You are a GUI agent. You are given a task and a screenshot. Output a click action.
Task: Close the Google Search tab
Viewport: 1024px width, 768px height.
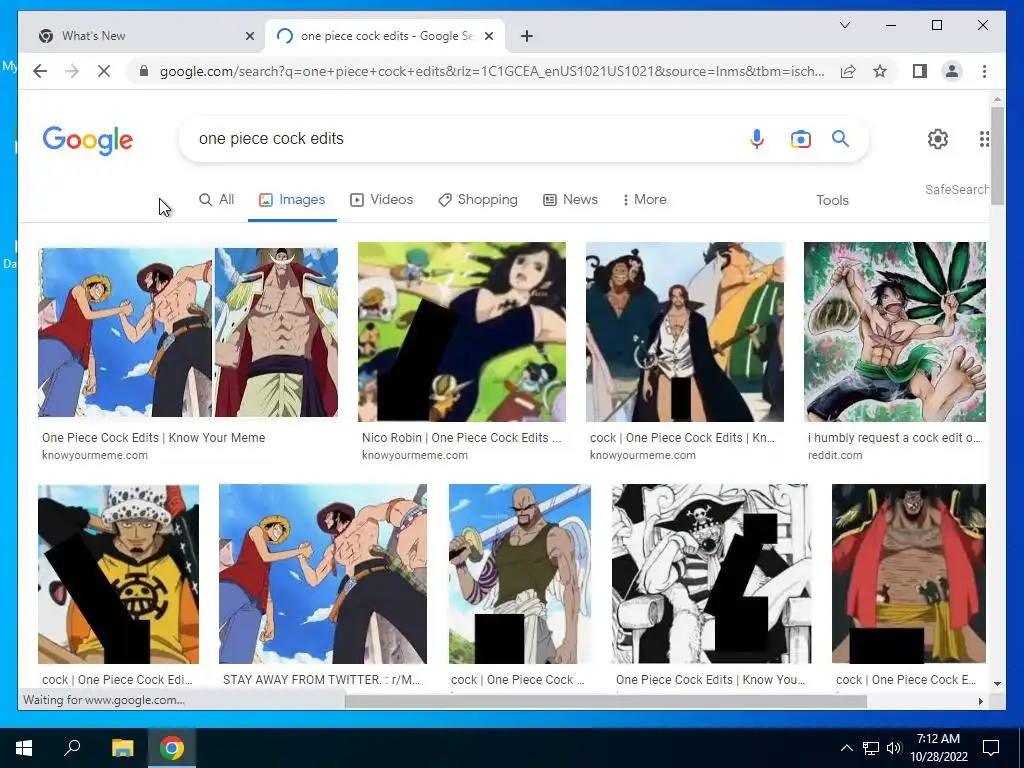(x=488, y=36)
